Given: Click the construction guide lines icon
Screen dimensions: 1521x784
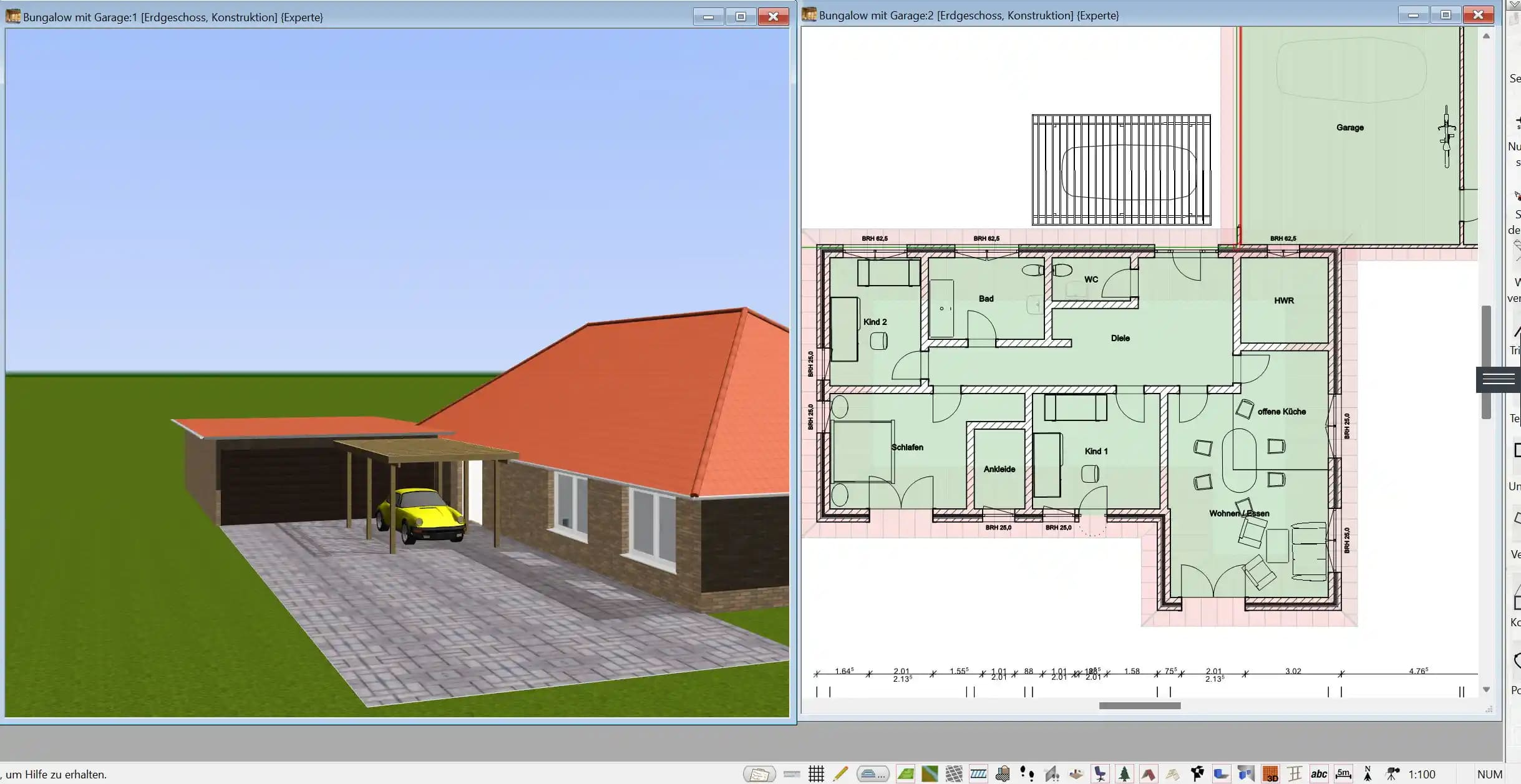Looking at the screenshot, I should (1295, 774).
